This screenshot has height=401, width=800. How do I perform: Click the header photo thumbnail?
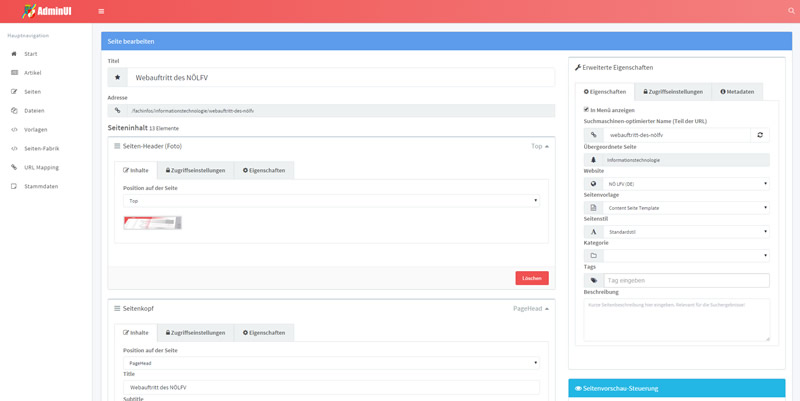click(x=152, y=223)
